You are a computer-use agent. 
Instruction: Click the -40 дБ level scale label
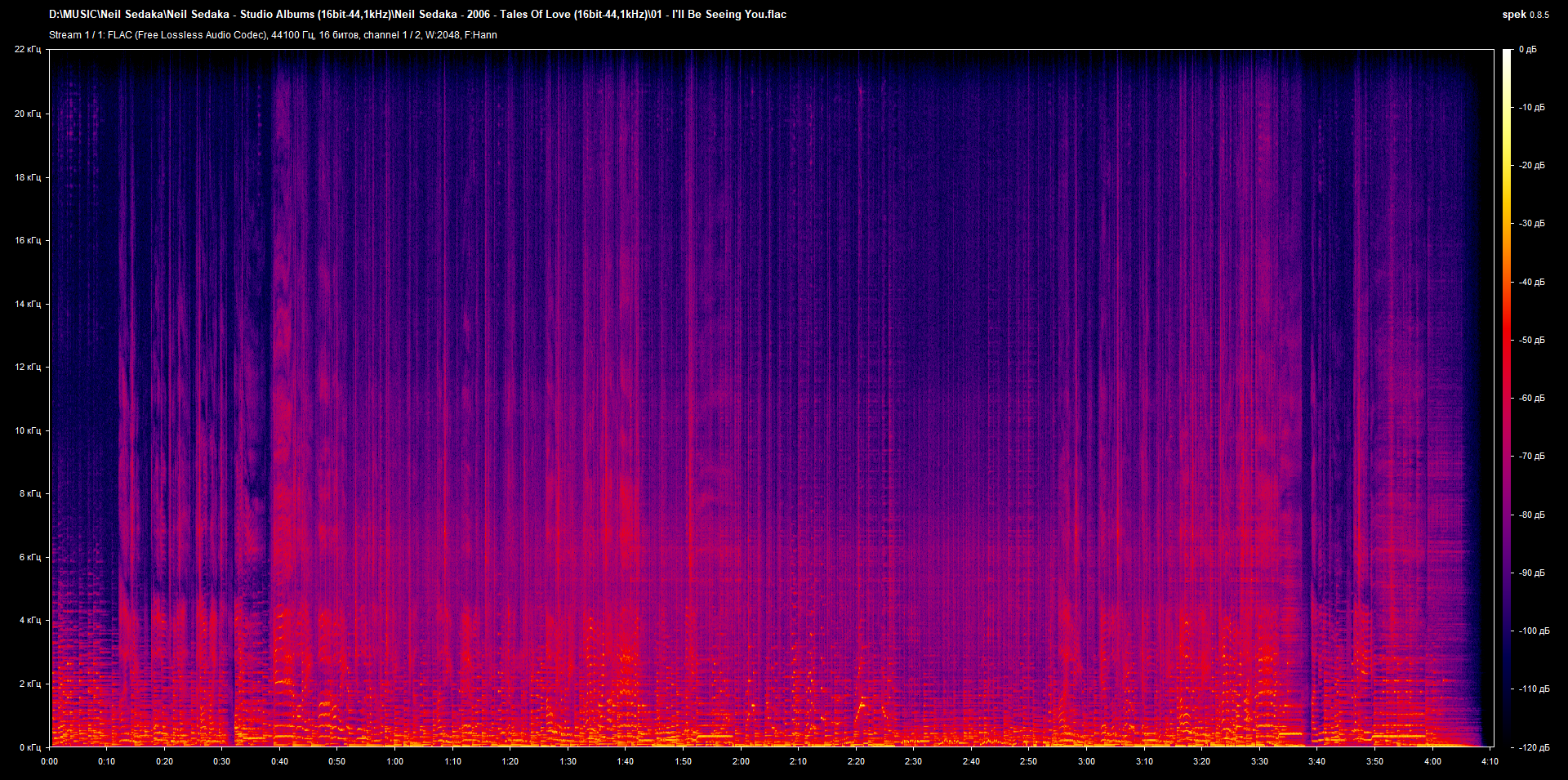tap(1532, 282)
